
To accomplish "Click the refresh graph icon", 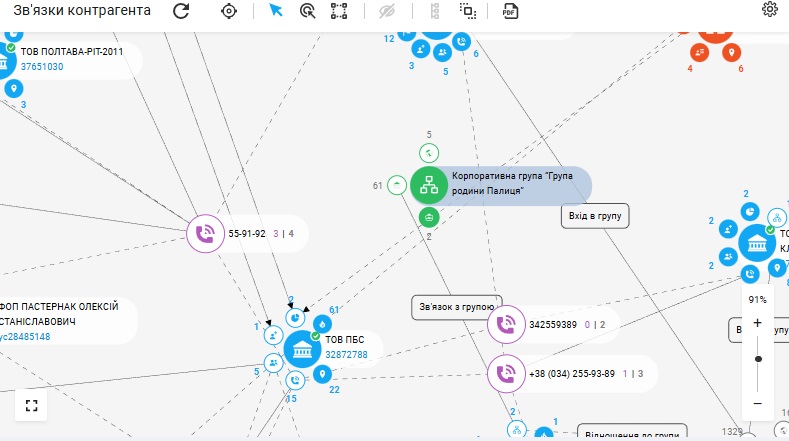I will tap(181, 11).
